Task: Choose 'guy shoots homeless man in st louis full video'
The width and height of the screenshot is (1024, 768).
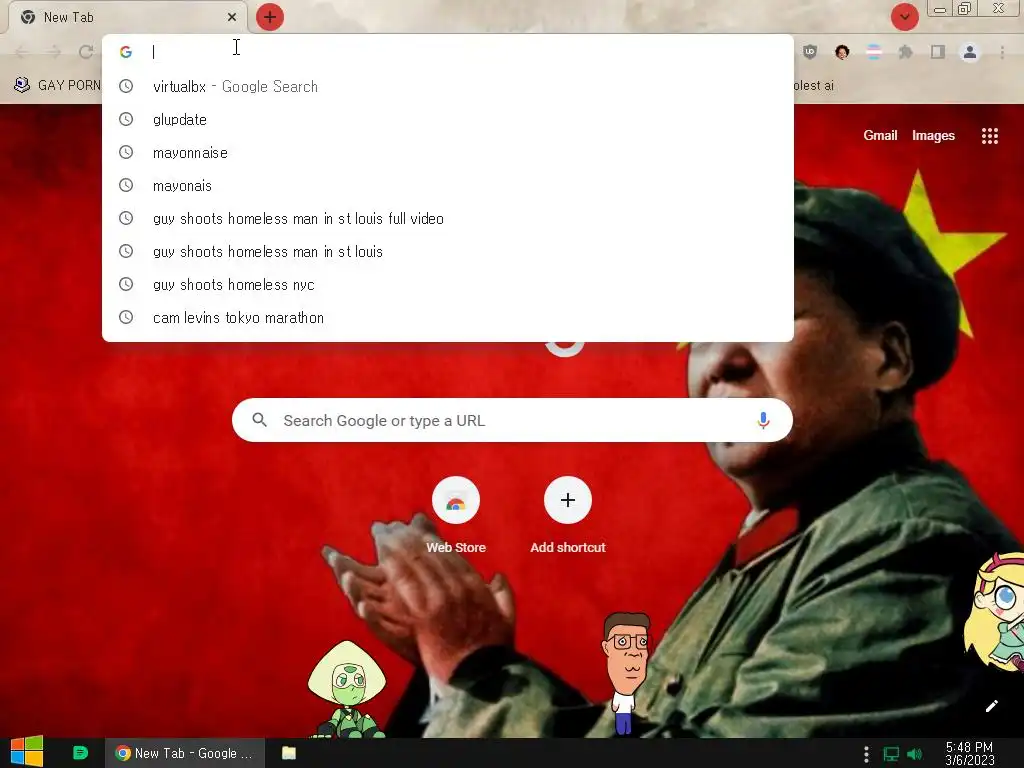Action: click(x=448, y=218)
